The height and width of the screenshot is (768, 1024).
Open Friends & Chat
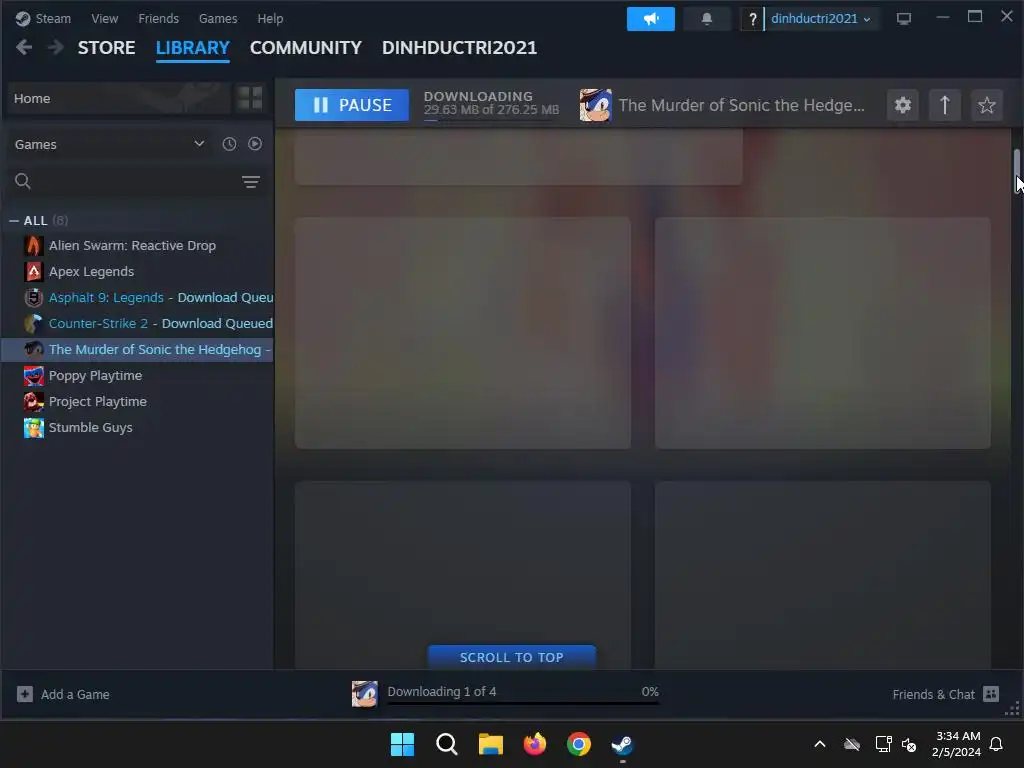click(x=933, y=694)
